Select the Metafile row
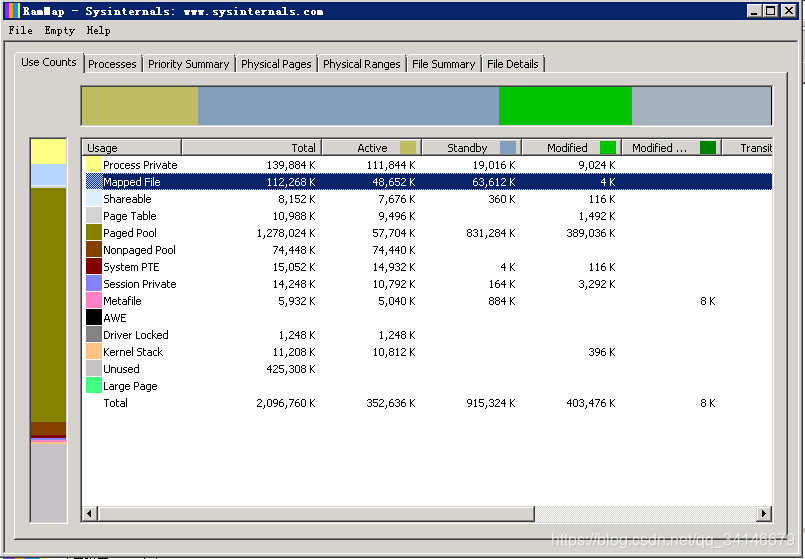This screenshot has width=805, height=559. pos(427,301)
